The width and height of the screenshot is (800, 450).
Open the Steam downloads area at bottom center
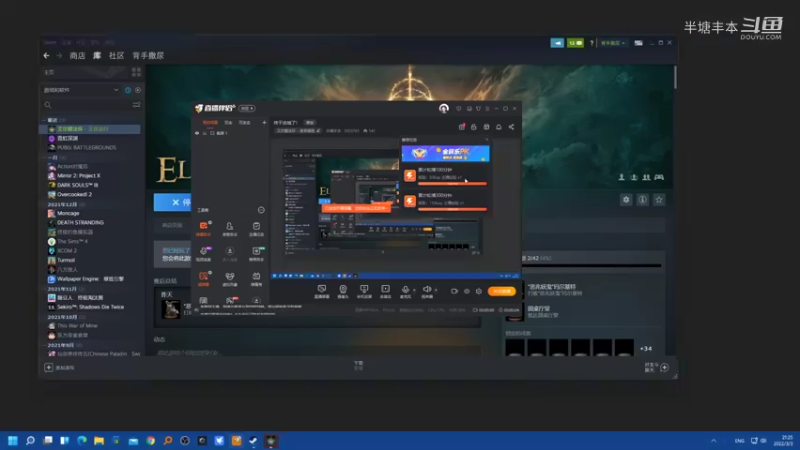[x=359, y=365]
